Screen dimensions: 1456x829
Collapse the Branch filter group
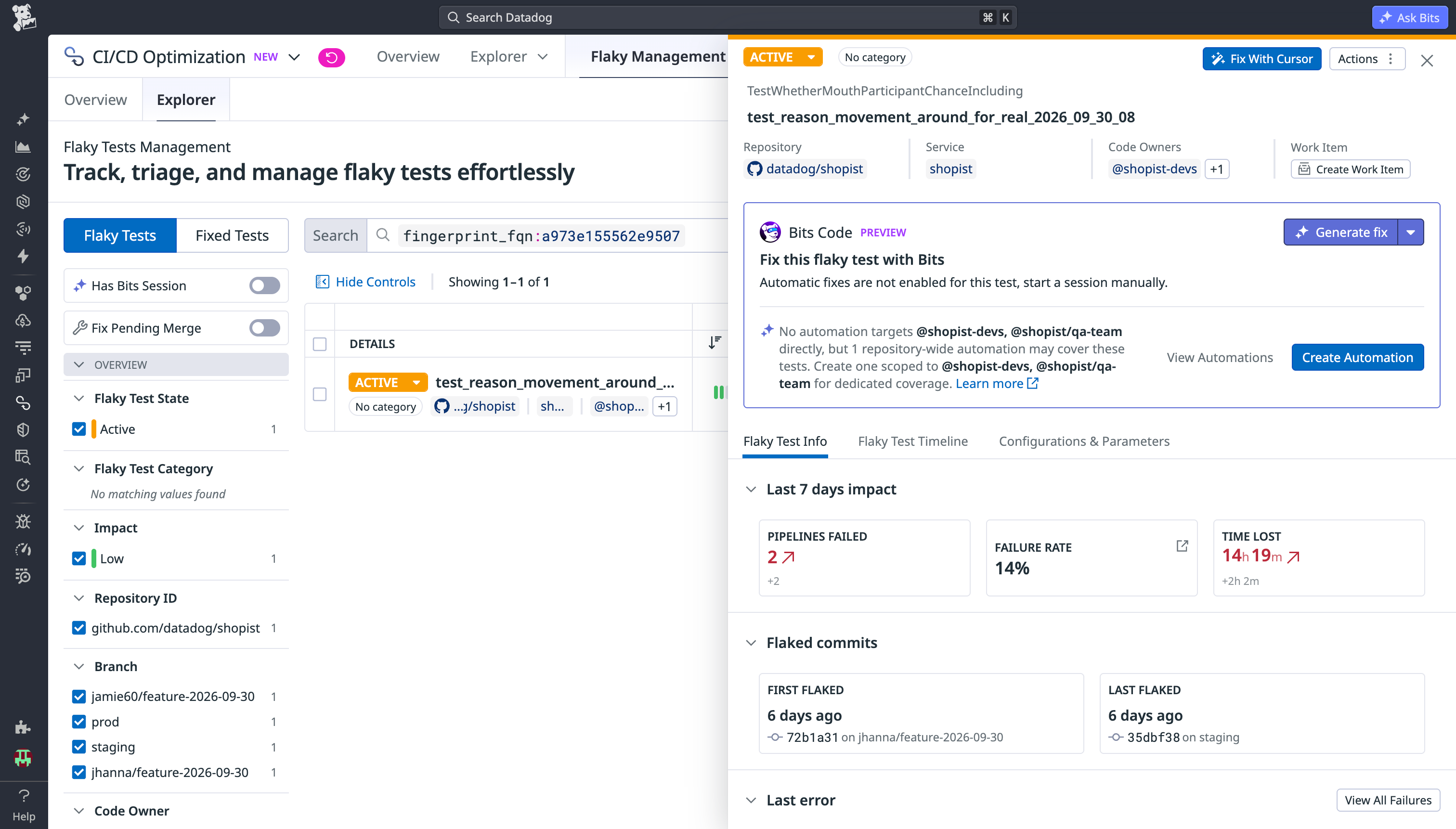tap(79, 666)
